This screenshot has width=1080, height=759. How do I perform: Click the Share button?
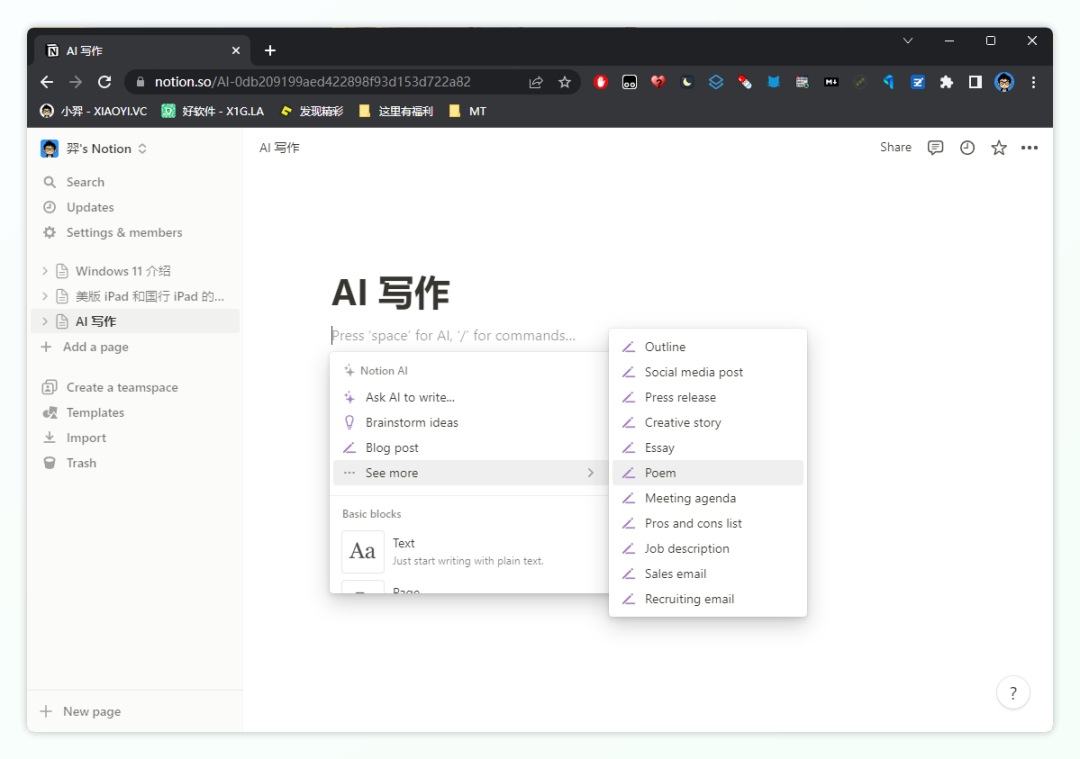click(895, 147)
